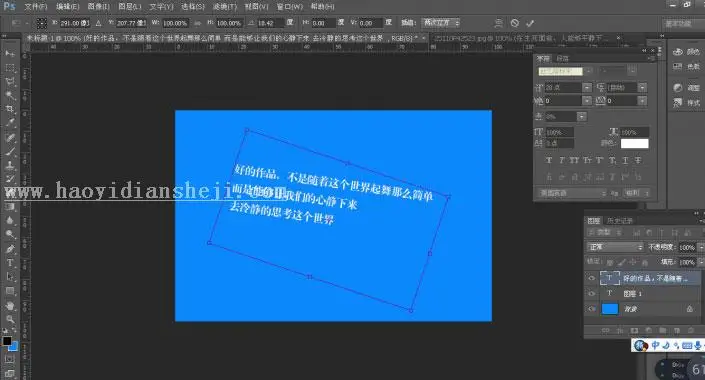Open the 文字(Y) menu
The width and height of the screenshot is (705, 380).
point(161,7)
